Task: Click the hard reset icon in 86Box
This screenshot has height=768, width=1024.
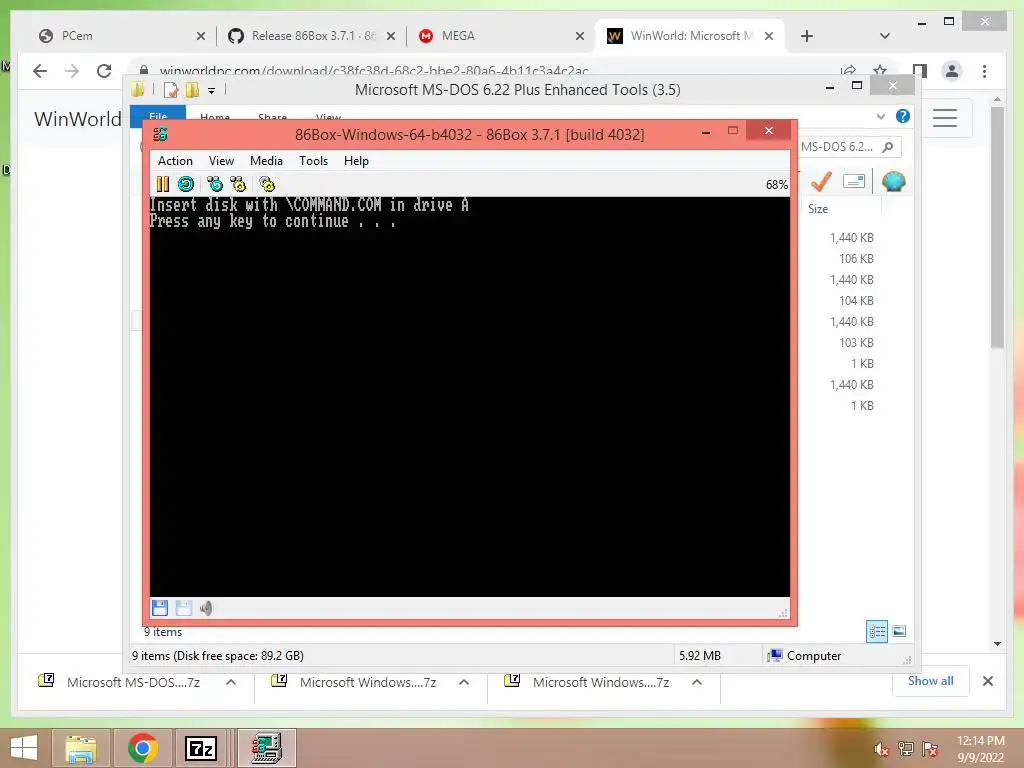Action: [186, 184]
